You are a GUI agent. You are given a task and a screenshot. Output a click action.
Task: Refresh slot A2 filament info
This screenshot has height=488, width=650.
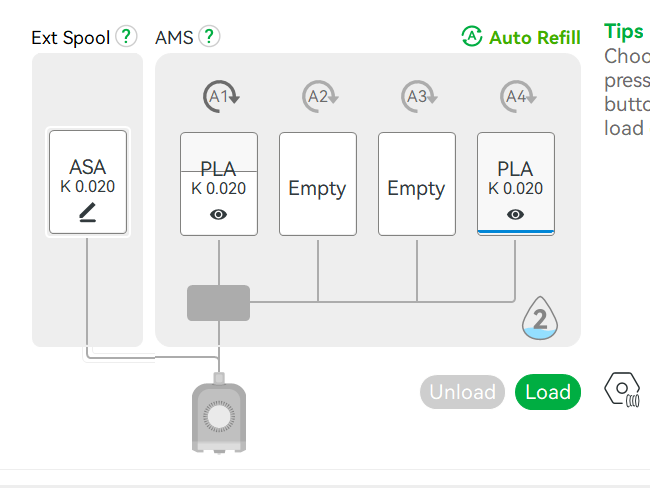(320, 97)
